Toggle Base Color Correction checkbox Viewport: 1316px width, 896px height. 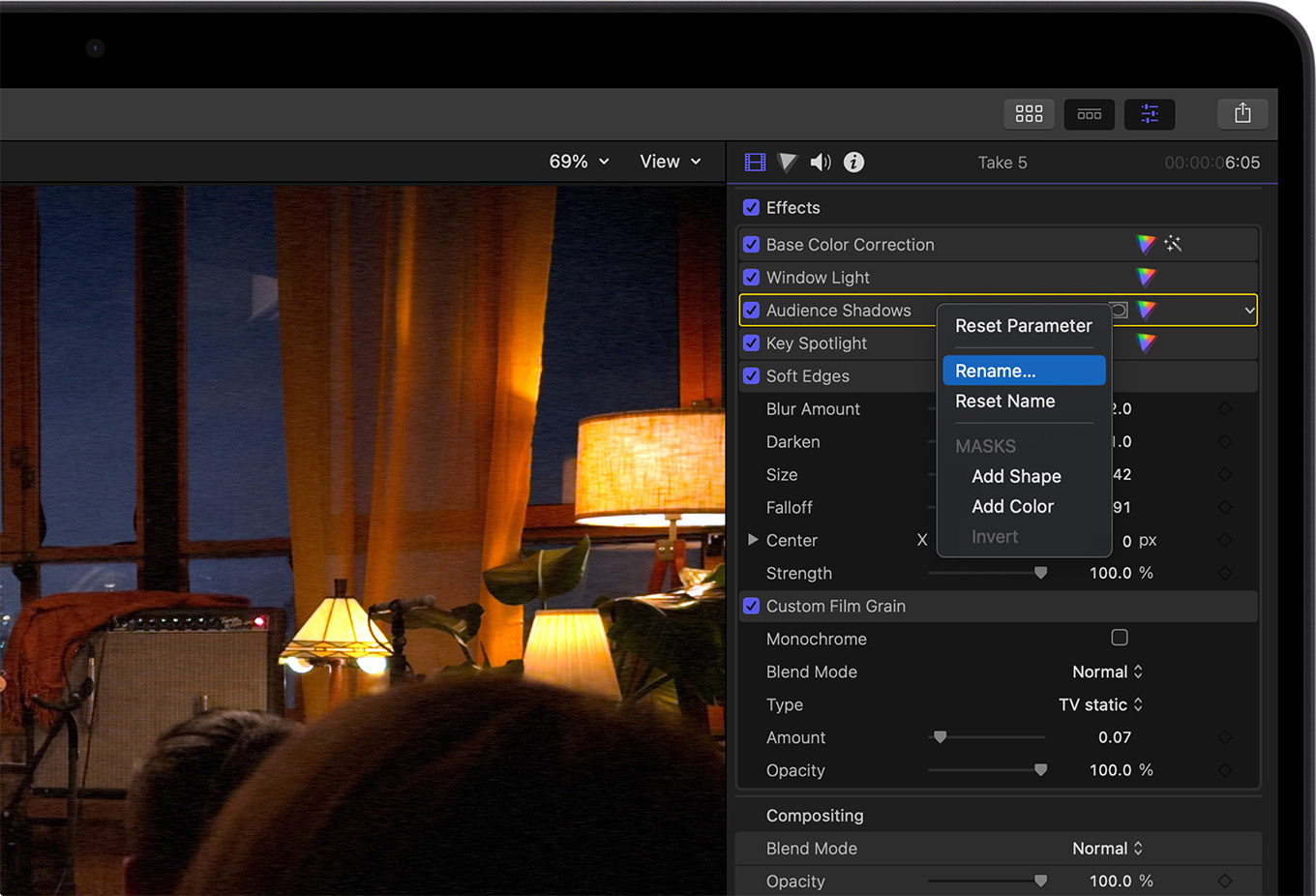coord(751,244)
